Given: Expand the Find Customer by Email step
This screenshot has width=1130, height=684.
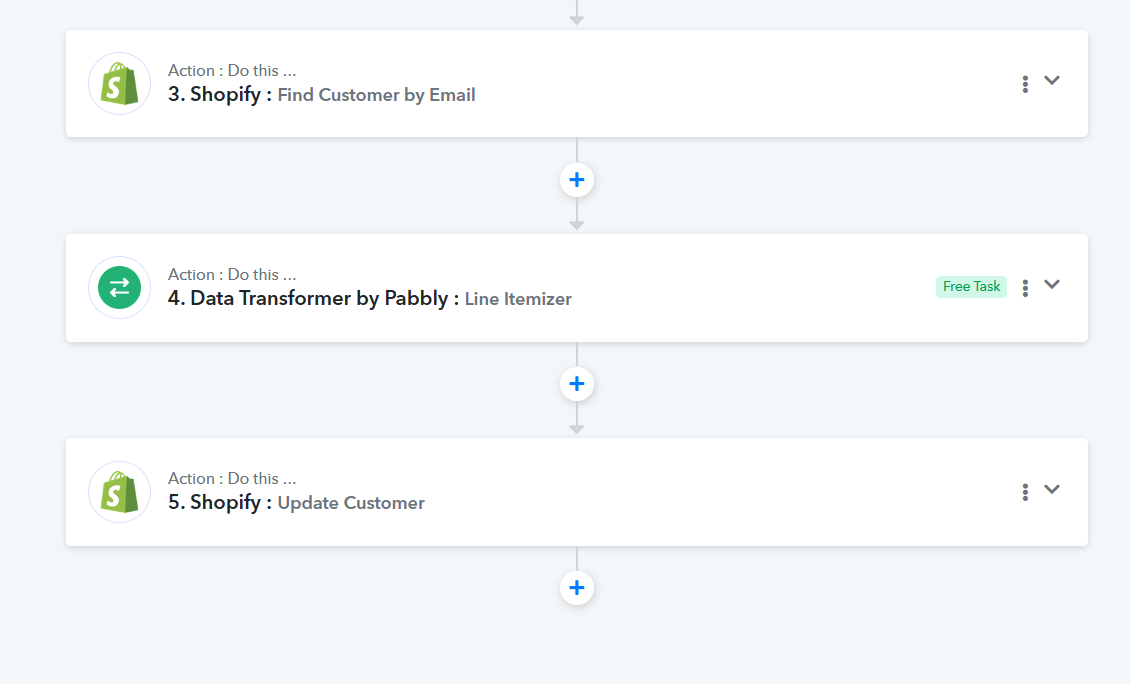Looking at the screenshot, I should 1052,80.
